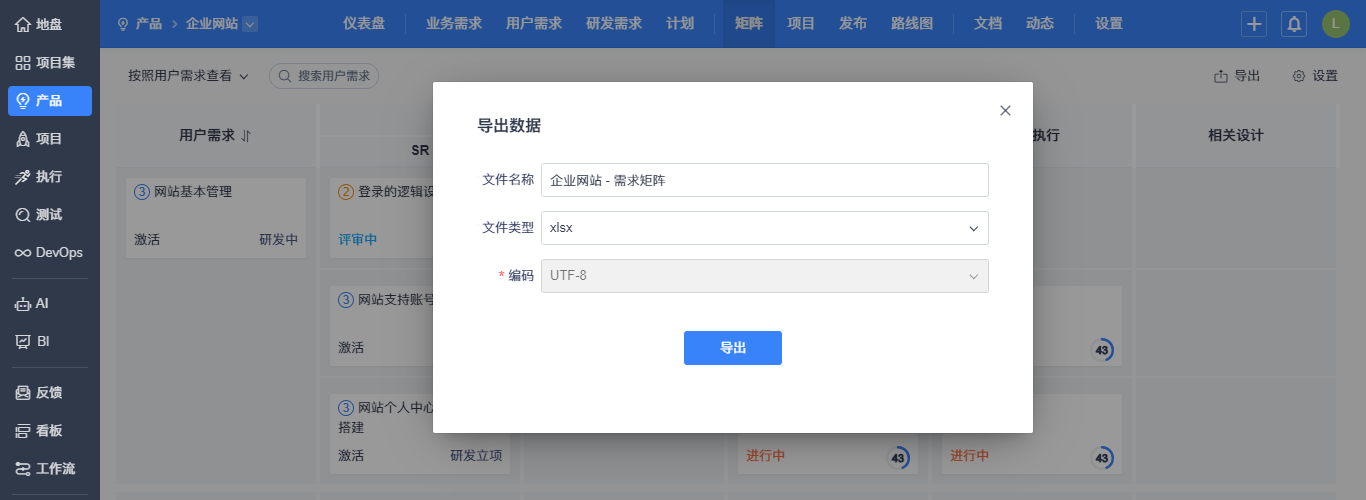Open the 按照用户需求查看 dropdown
The height and width of the screenshot is (500, 1366).
click(x=188, y=76)
